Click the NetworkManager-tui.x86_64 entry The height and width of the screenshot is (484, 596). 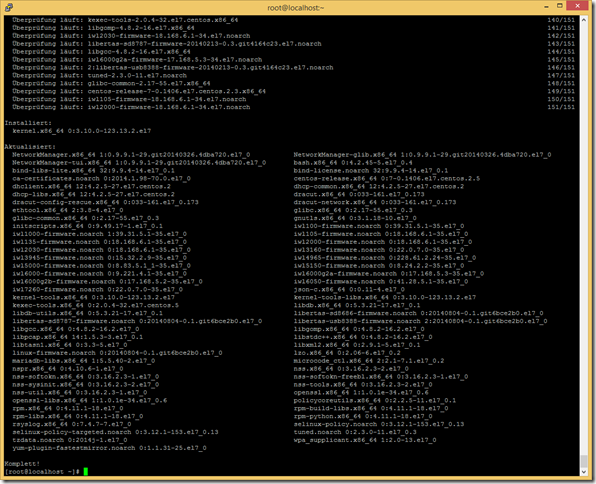tap(139, 163)
